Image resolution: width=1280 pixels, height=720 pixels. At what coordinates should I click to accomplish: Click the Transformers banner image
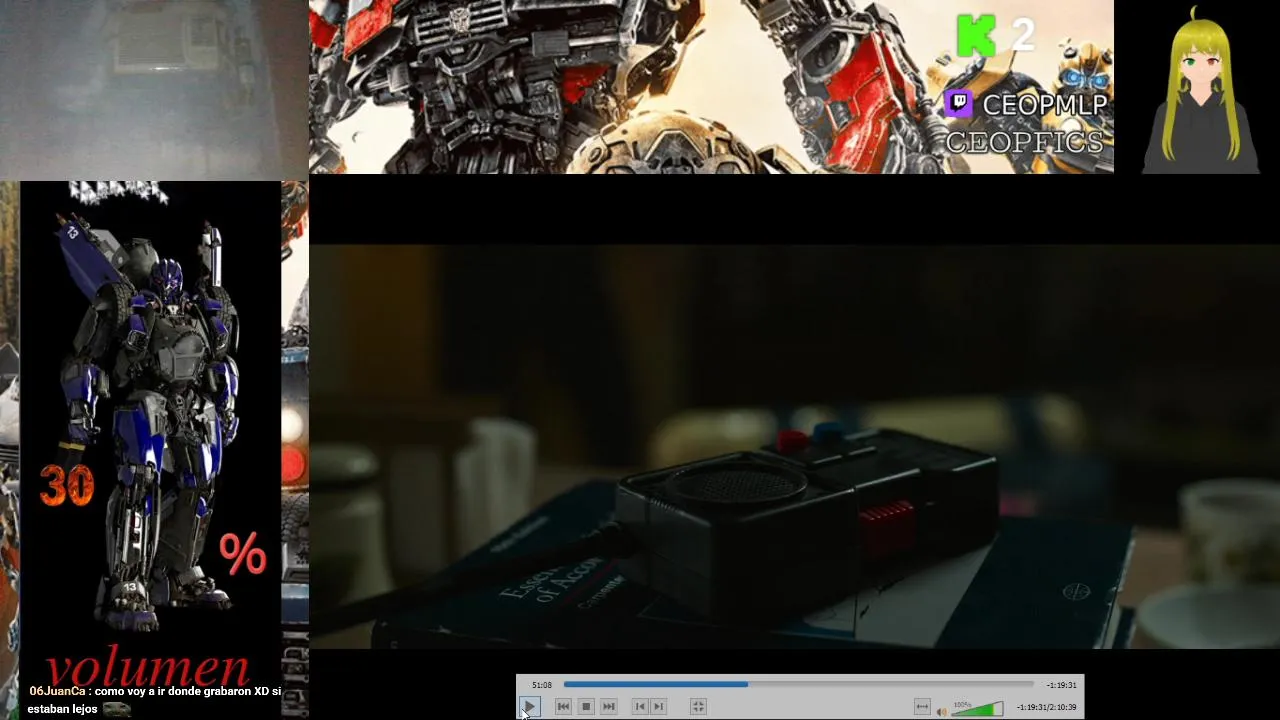click(711, 87)
